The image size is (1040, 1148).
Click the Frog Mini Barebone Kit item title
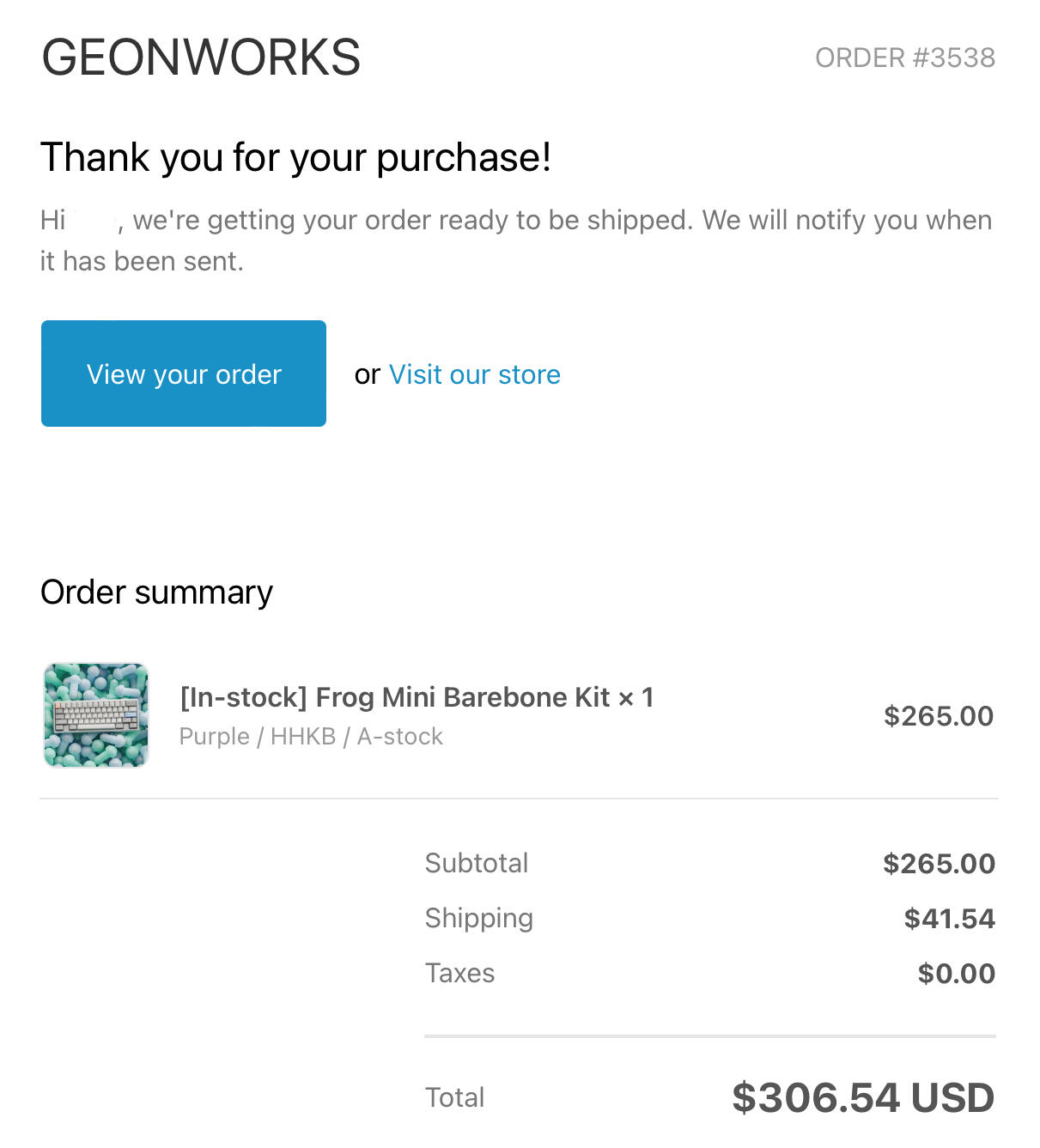417,697
